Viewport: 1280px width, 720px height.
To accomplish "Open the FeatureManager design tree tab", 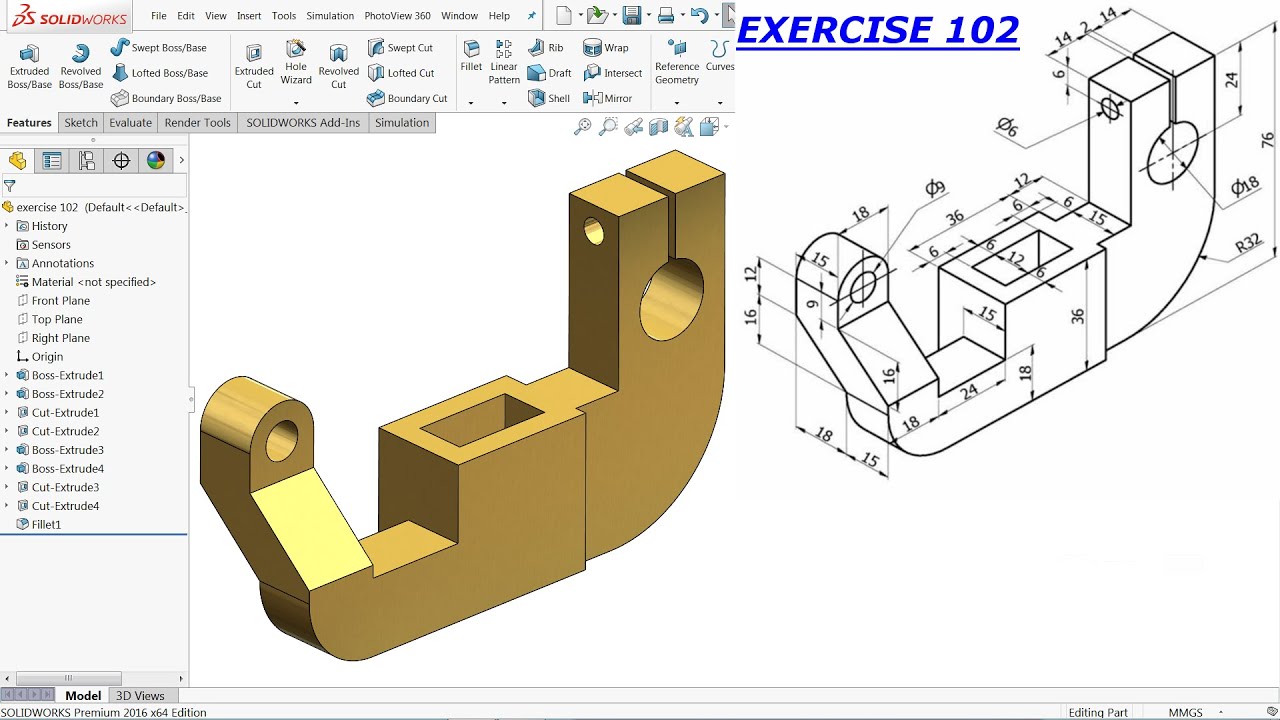I will pos(17,161).
